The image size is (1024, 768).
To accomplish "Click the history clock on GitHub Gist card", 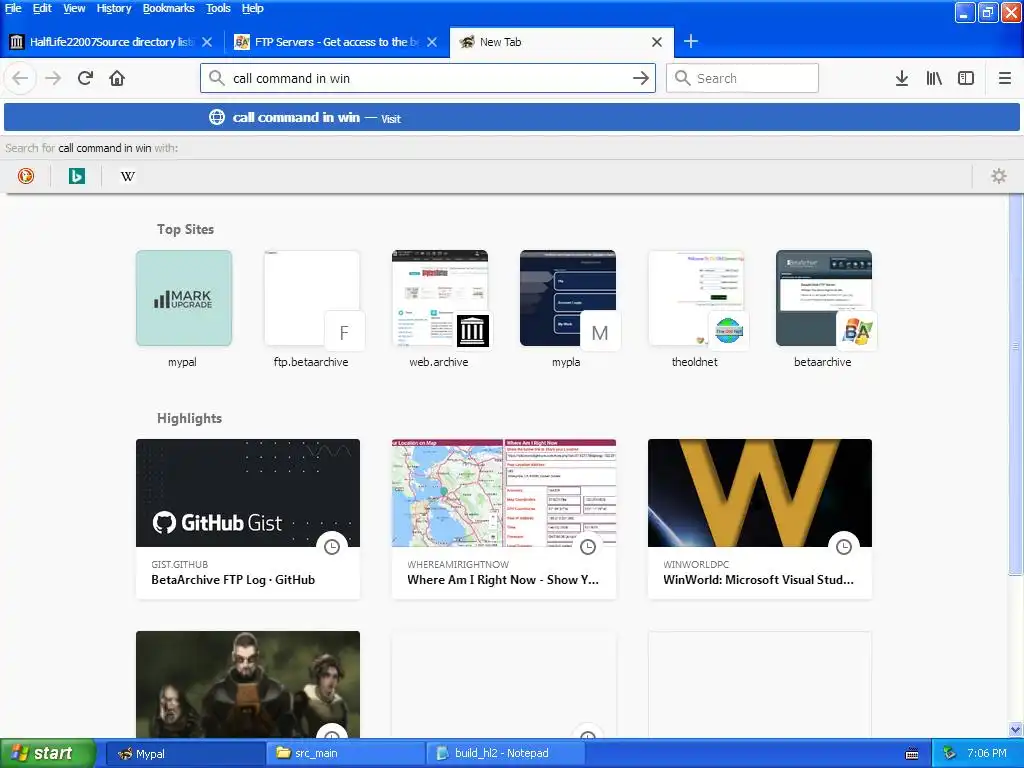I will pos(332,547).
